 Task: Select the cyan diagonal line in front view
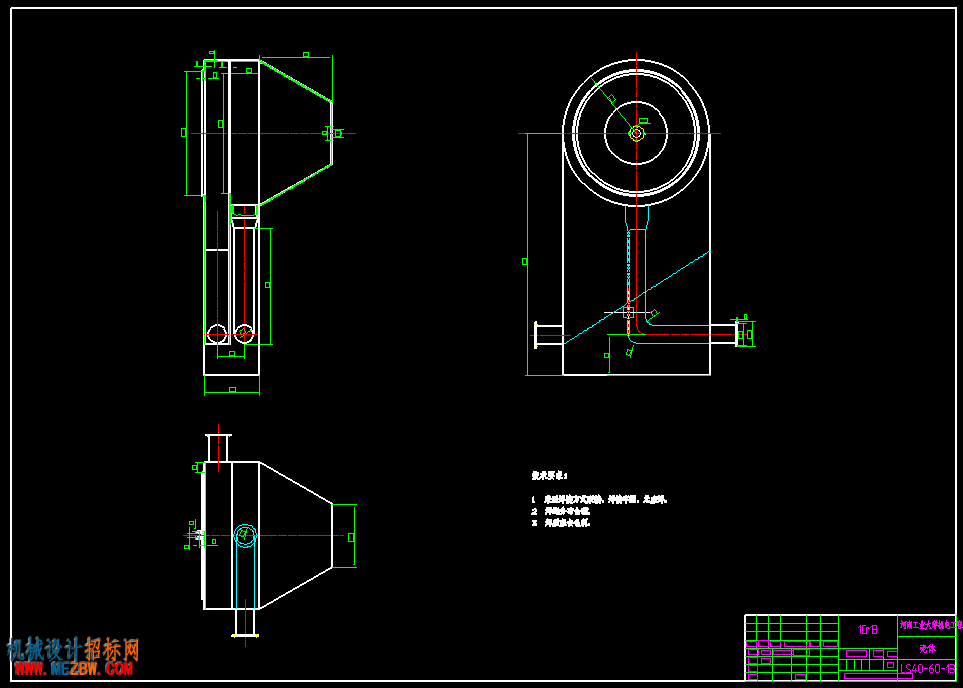(x=637, y=296)
